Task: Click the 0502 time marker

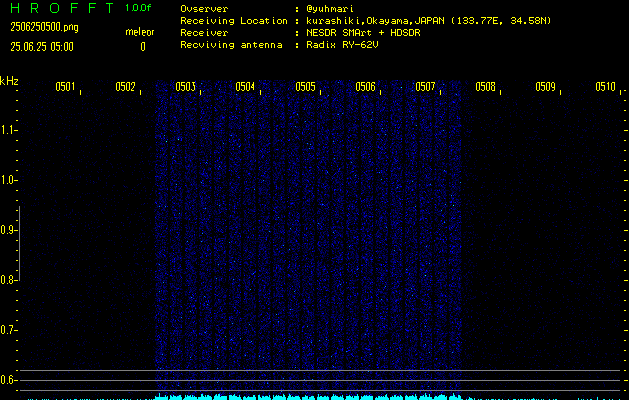Action: 125,87
